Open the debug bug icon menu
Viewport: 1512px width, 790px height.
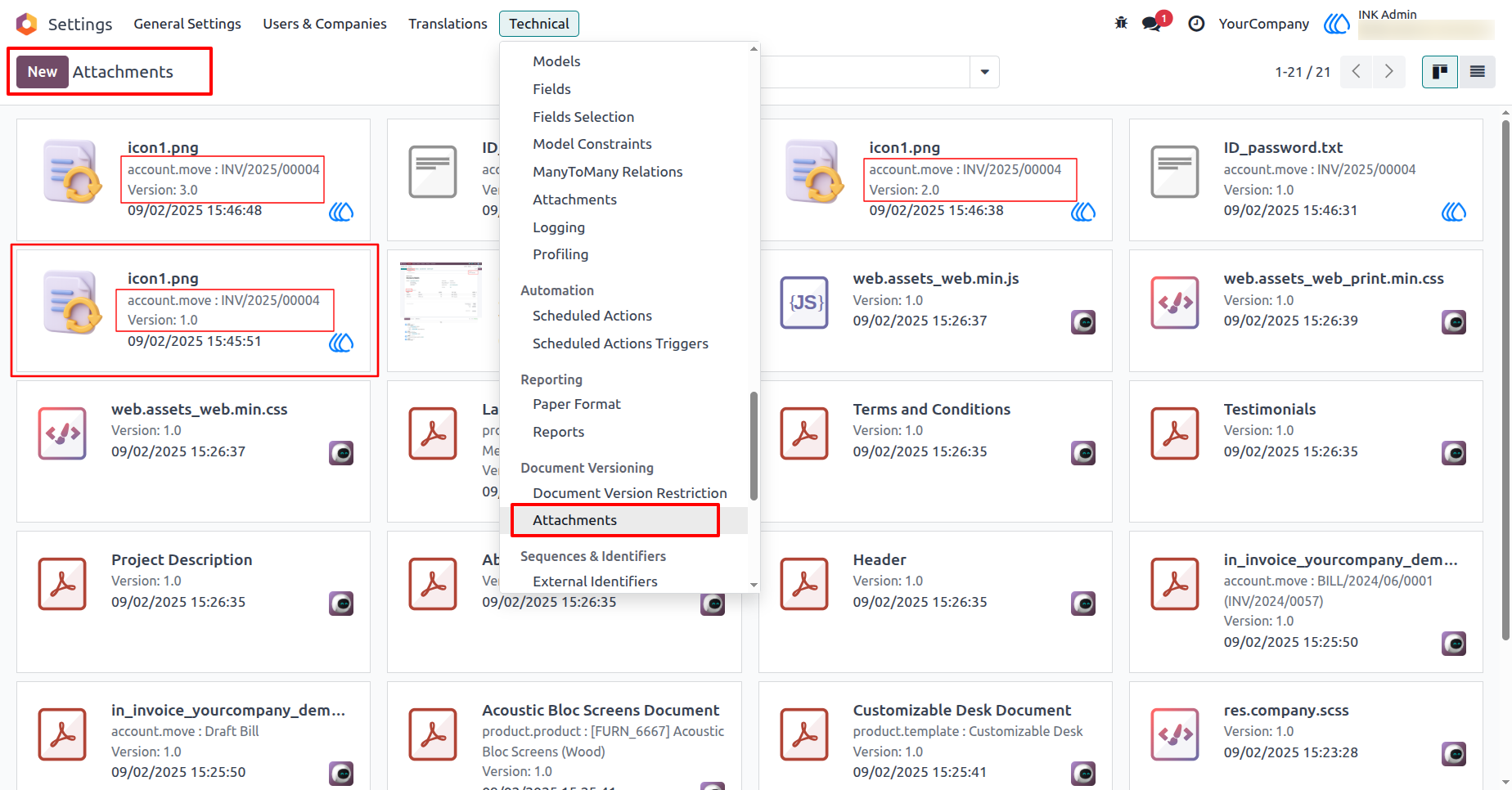(x=1121, y=23)
